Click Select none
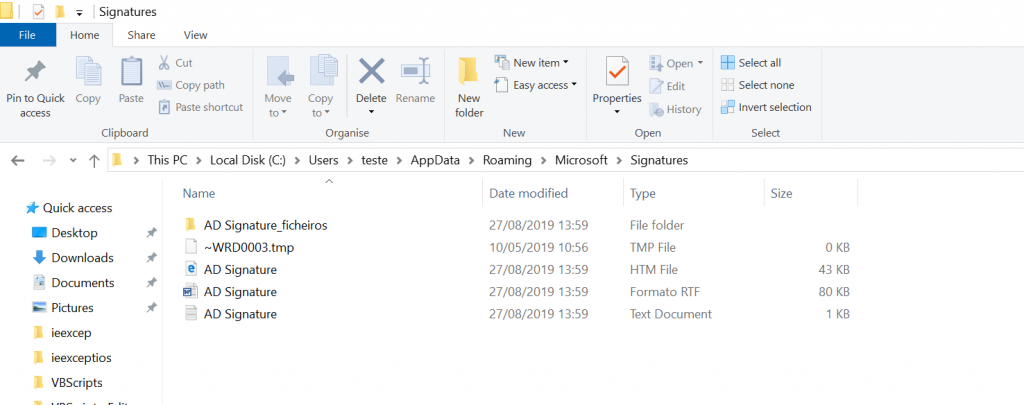The width and height of the screenshot is (1024, 405). click(758, 85)
